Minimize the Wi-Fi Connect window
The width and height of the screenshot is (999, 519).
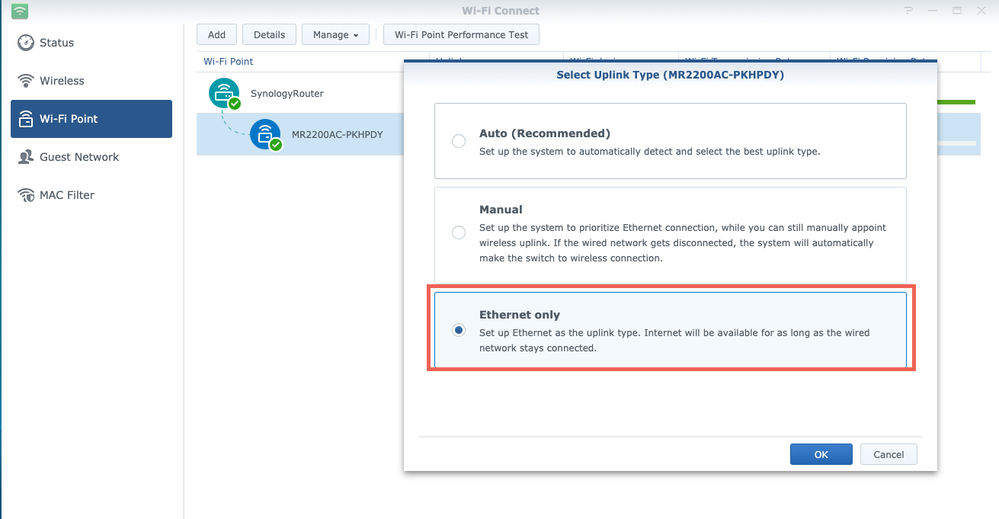pyautogui.click(x=933, y=11)
